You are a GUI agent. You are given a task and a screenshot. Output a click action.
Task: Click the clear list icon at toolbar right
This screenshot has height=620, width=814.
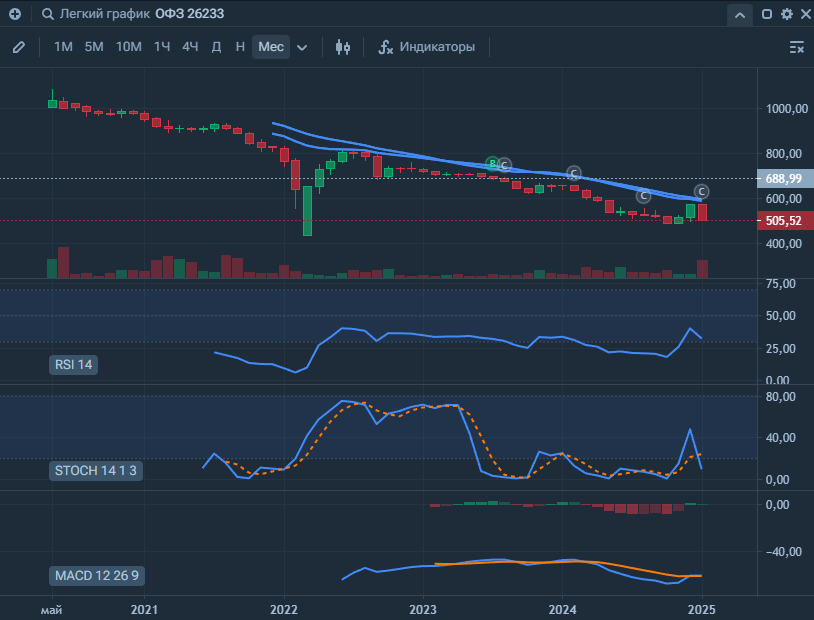coord(796,47)
